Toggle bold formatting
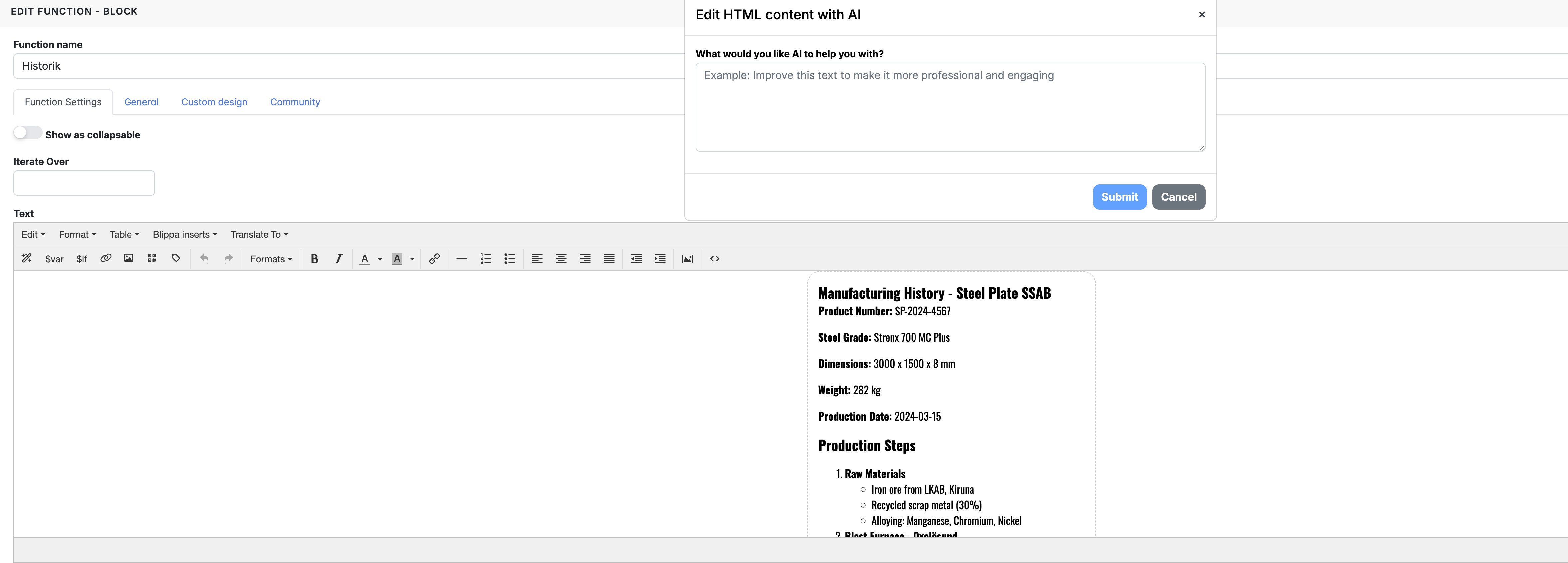 (x=314, y=259)
